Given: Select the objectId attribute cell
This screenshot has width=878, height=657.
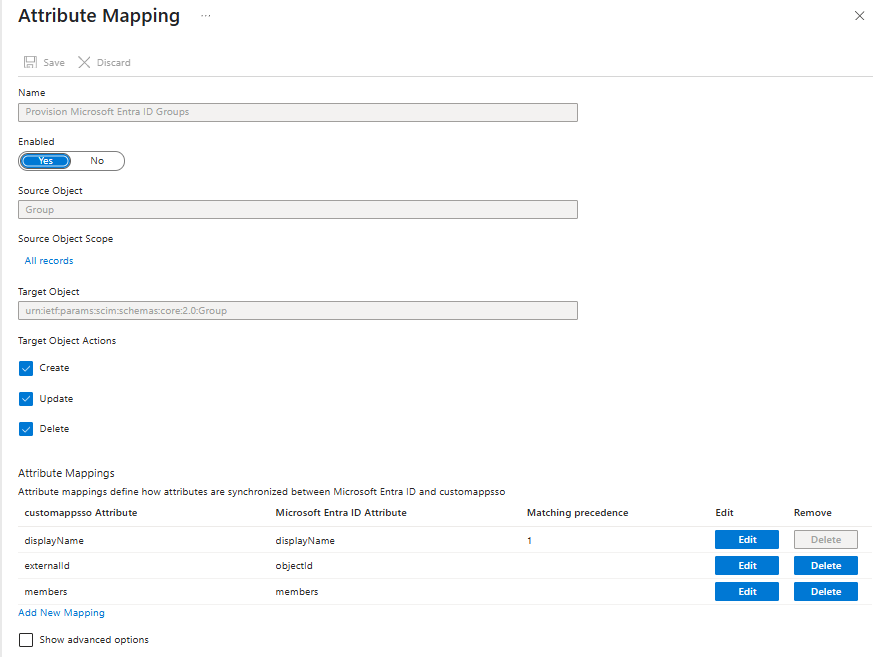Looking at the screenshot, I should (x=294, y=566).
